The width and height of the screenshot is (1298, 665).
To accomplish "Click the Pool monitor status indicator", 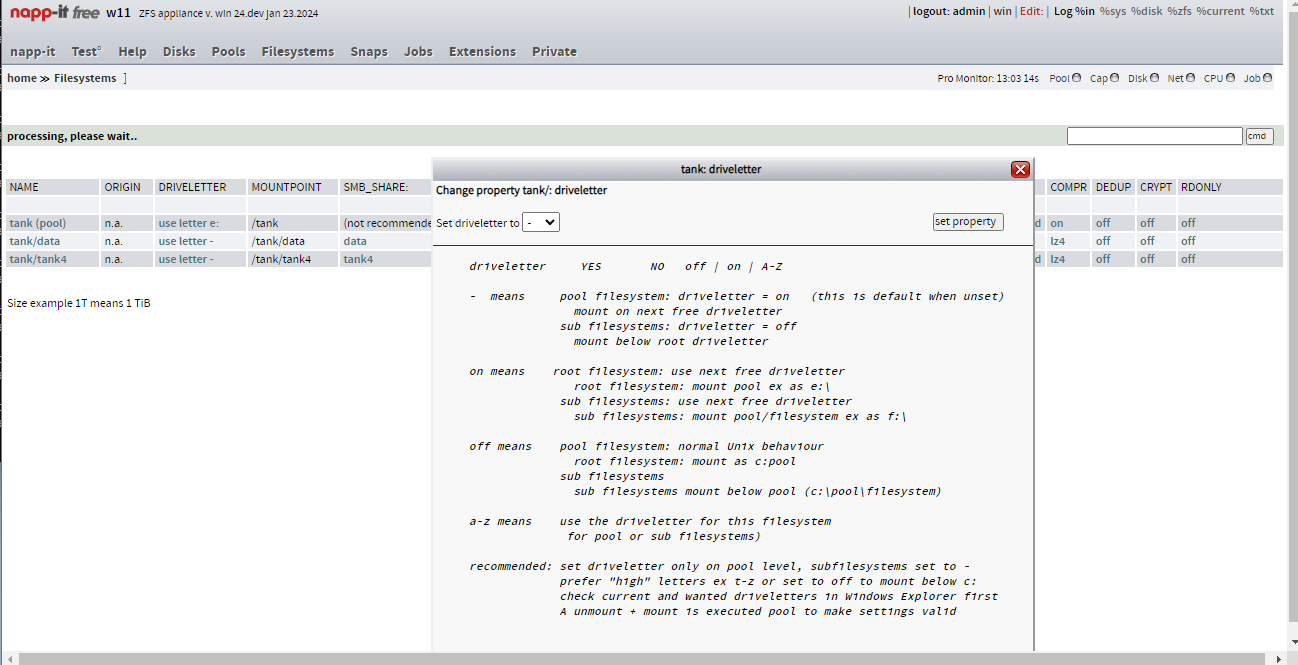I will 1076,78.
